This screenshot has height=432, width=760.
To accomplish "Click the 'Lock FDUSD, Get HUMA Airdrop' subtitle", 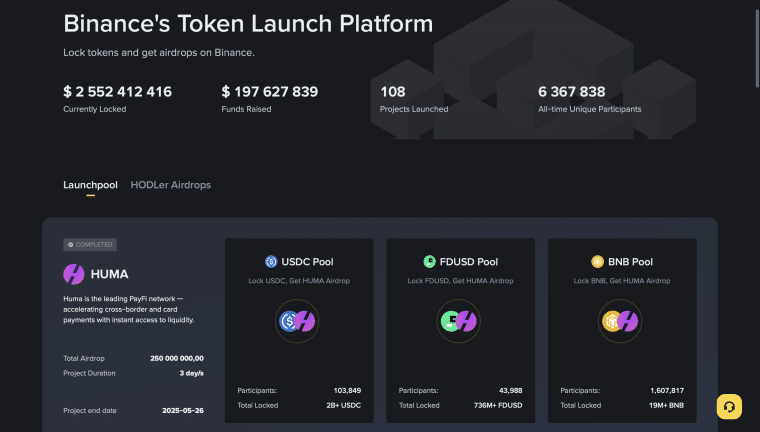I will (460, 281).
